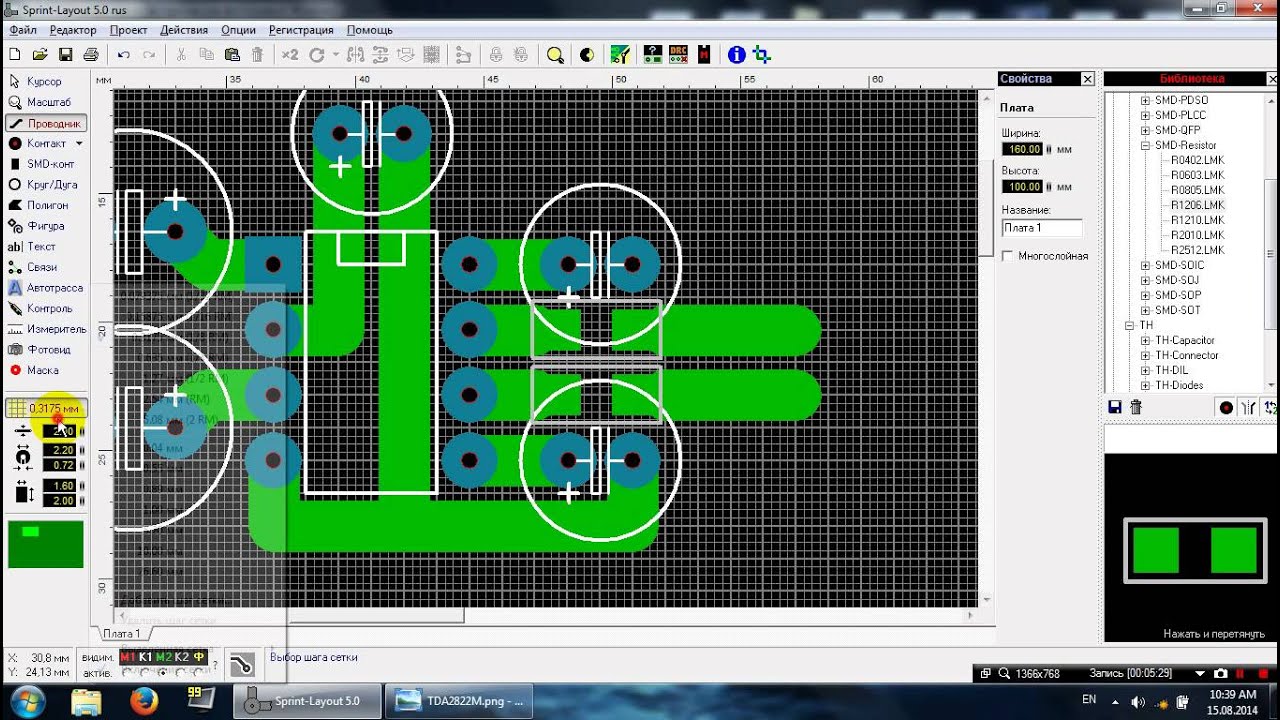
Task: Switch to the Плата 1 tab
Action: coord(122,633)
